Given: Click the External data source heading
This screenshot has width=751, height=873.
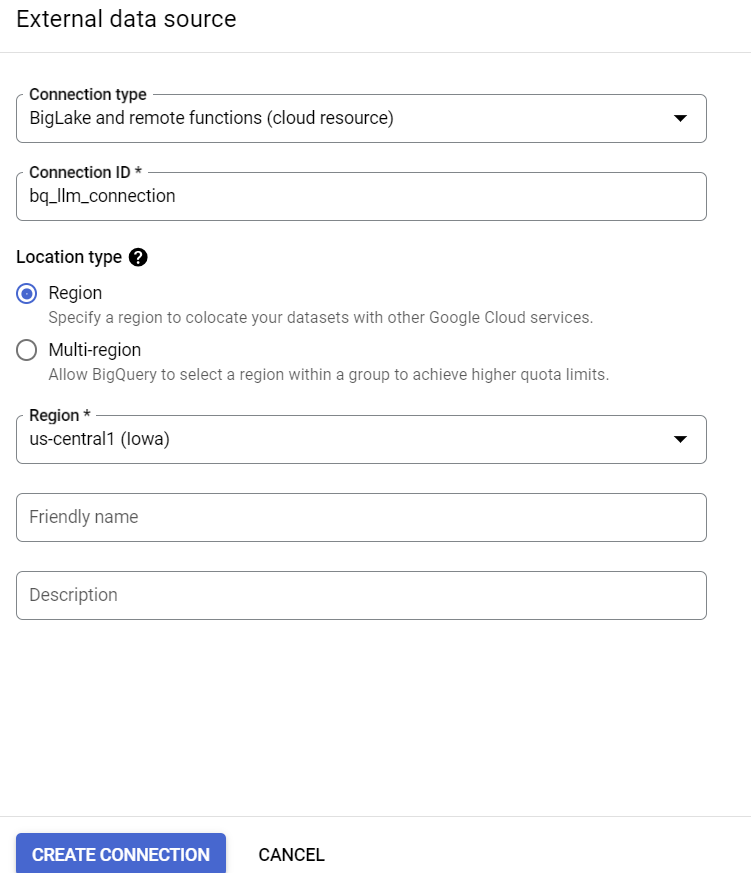Looking at the screenshot, I should point(126,19).
